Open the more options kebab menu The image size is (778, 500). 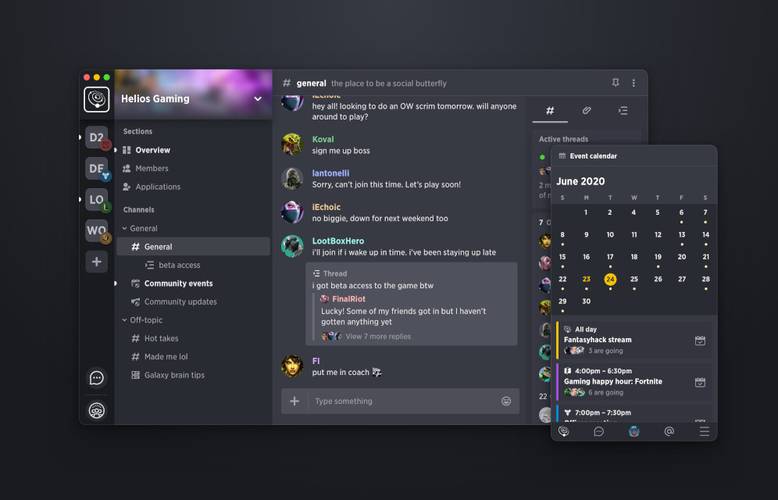coord(634,83)
